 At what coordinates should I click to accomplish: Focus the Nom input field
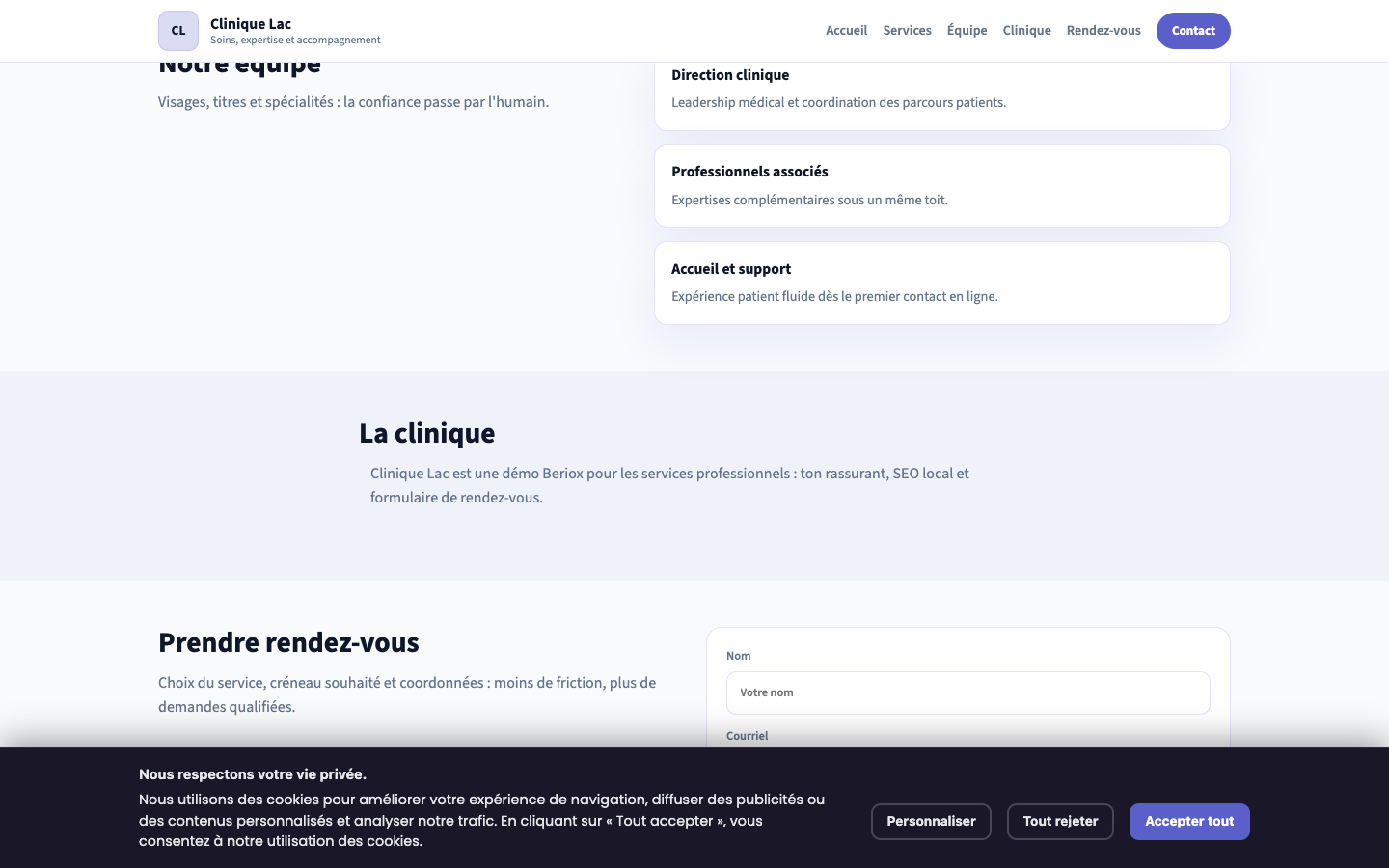968,692
